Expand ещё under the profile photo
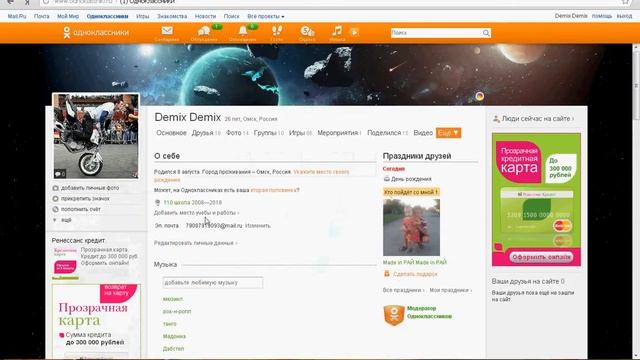Viewport: 640px width, 360px height. [66, 220]
